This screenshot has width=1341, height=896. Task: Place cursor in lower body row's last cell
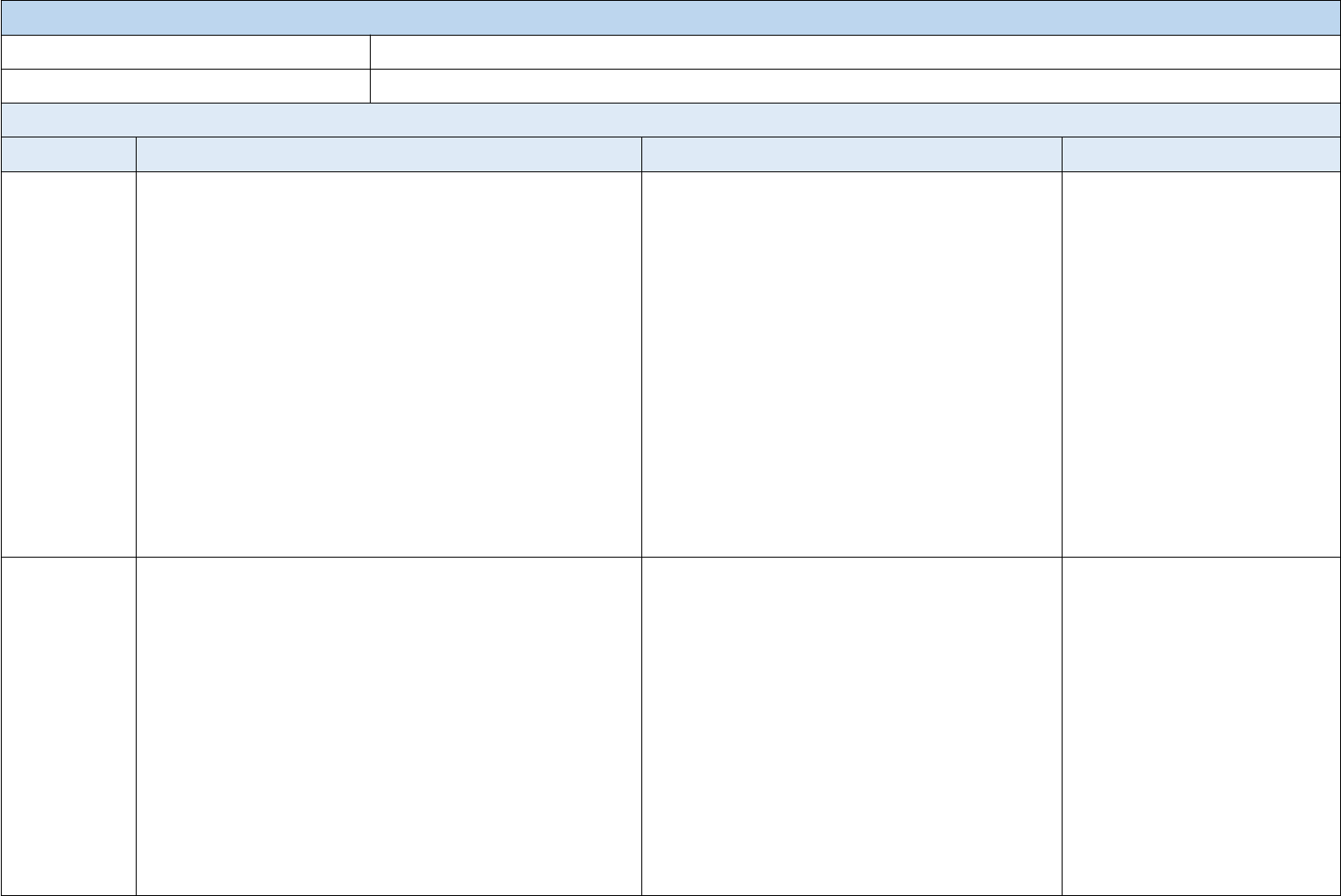pyautogui.click(x=1201, y=725)
